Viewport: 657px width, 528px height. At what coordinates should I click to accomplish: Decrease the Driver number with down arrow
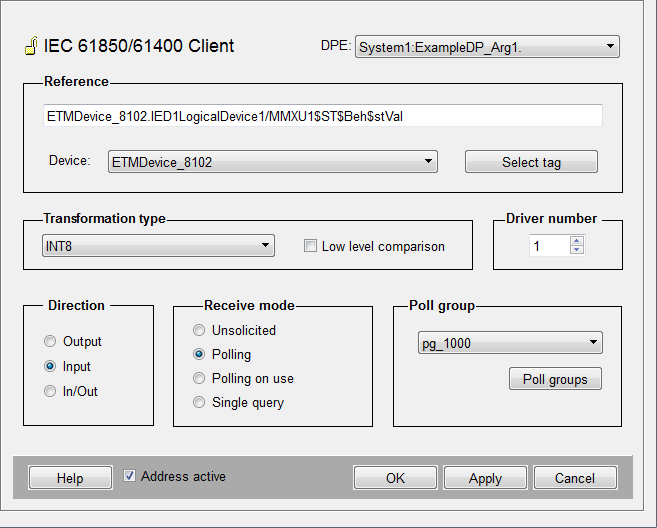tap(577, 250)
